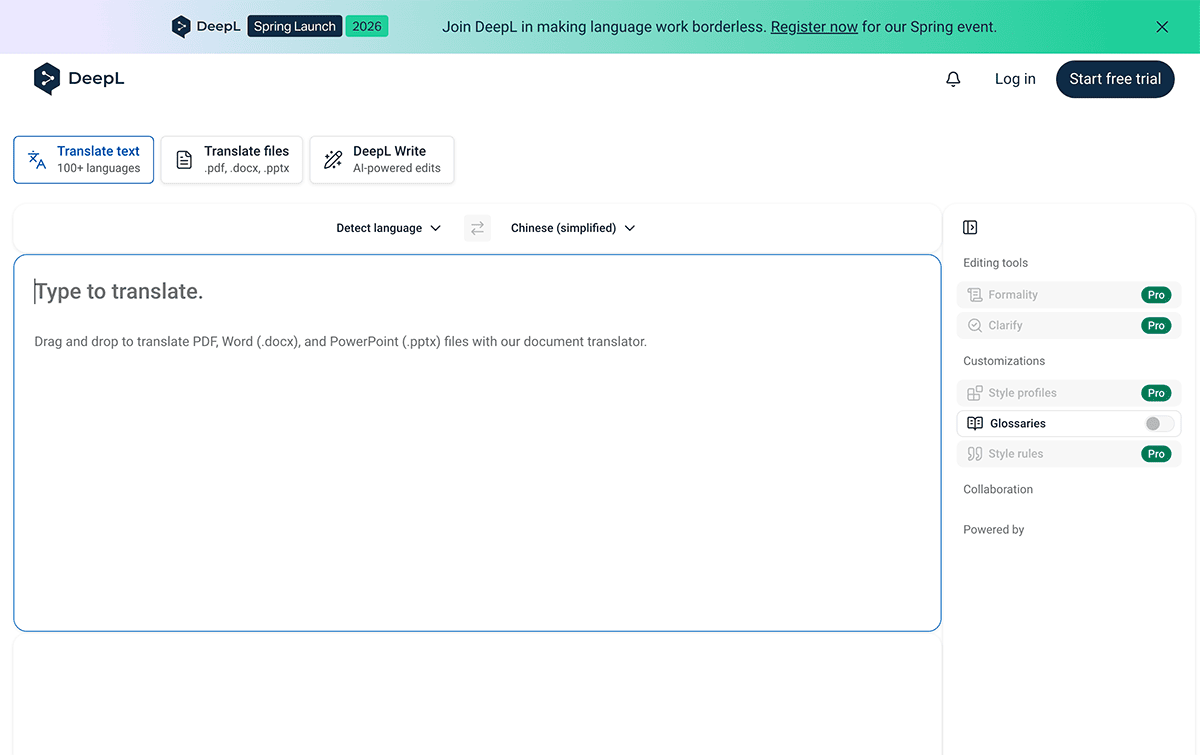Open the DeepL Write tab
This screenshot has height=755, width=1200.
(x=382, y=160)
